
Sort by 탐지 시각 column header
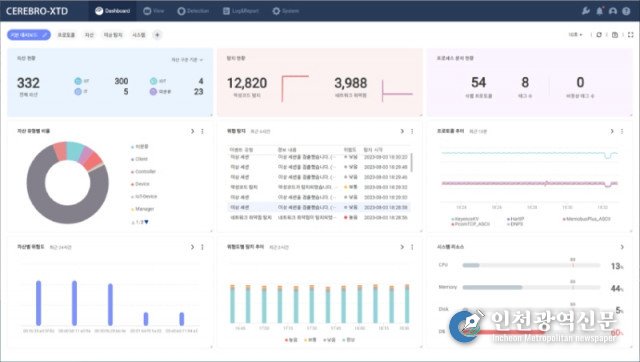click(373, 150)
